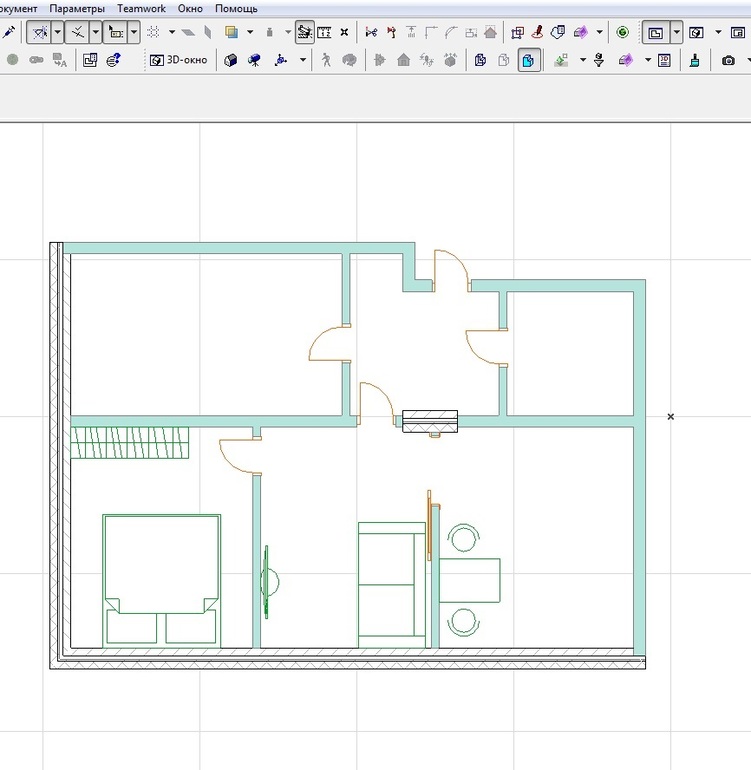This screenshot has height=770, width=751.
Task: Select the paintbrush tool icon
Action: click(x=695, y=60)
